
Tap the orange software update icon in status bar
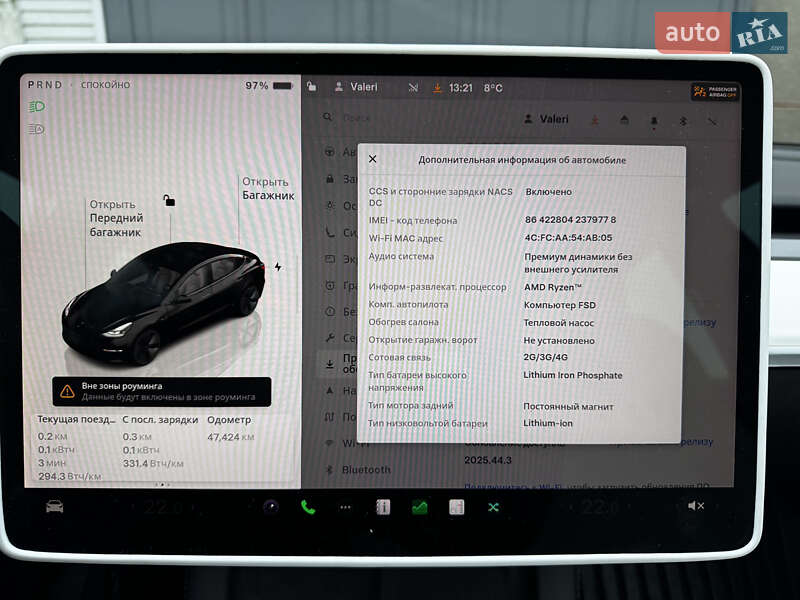point(437,87)
